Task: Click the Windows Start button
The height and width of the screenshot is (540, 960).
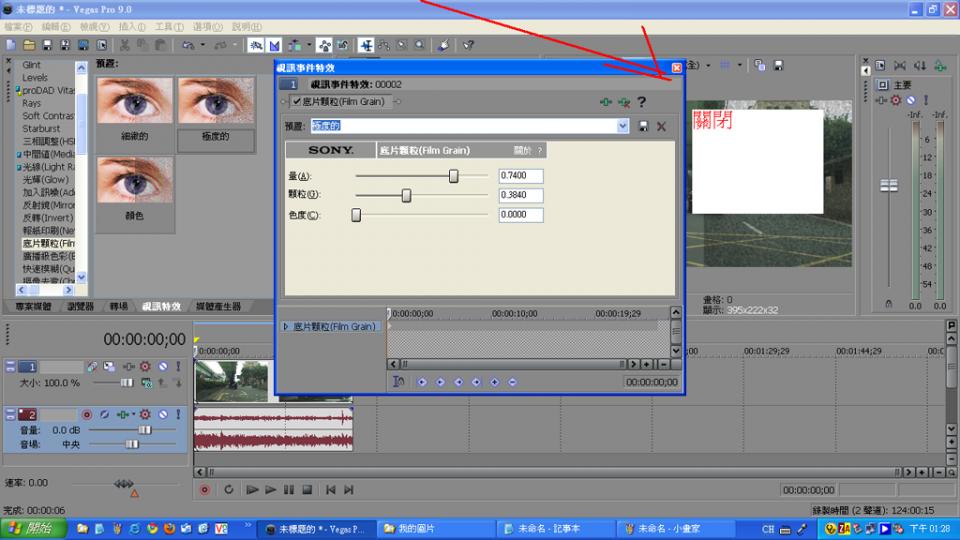Action: click(33, 528)
